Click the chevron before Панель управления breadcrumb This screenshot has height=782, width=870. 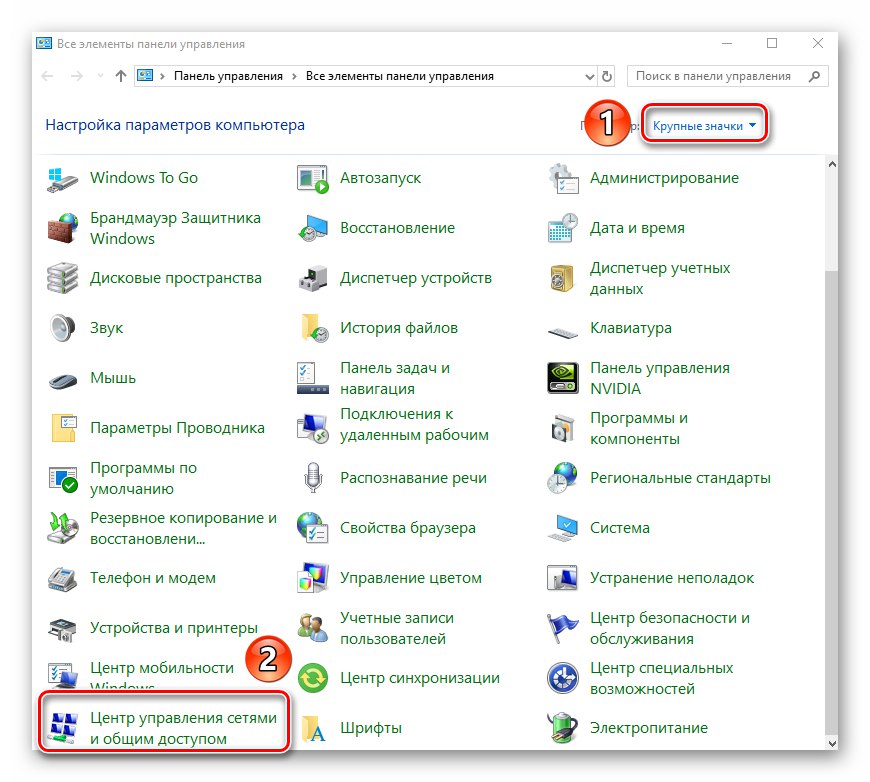click(x=162, y=77)
